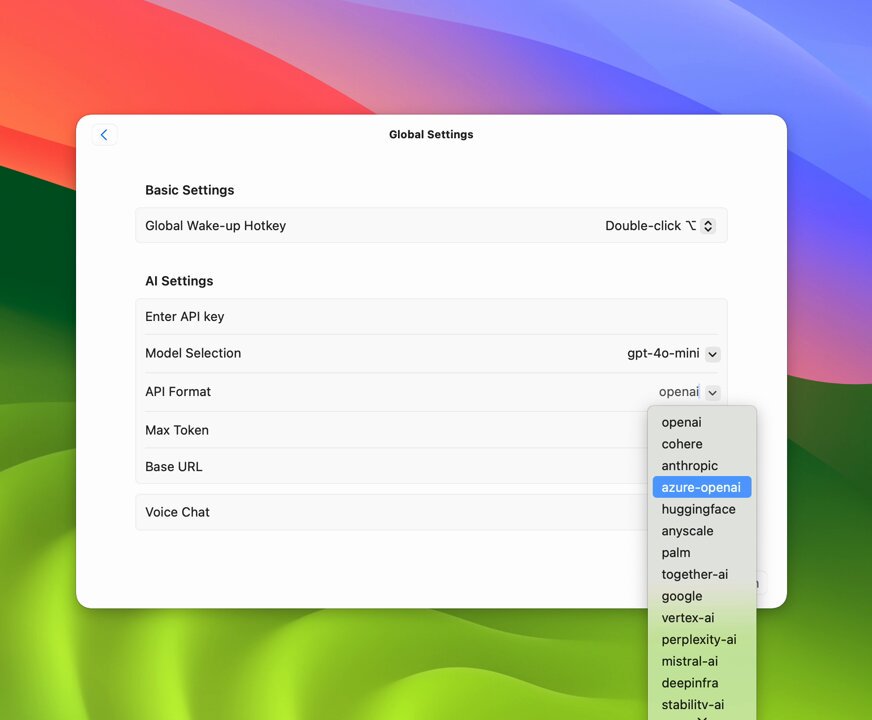Choose huggingface as API format
The height and width of the screenshot is (720, 872).
click(x=698, y=510)
